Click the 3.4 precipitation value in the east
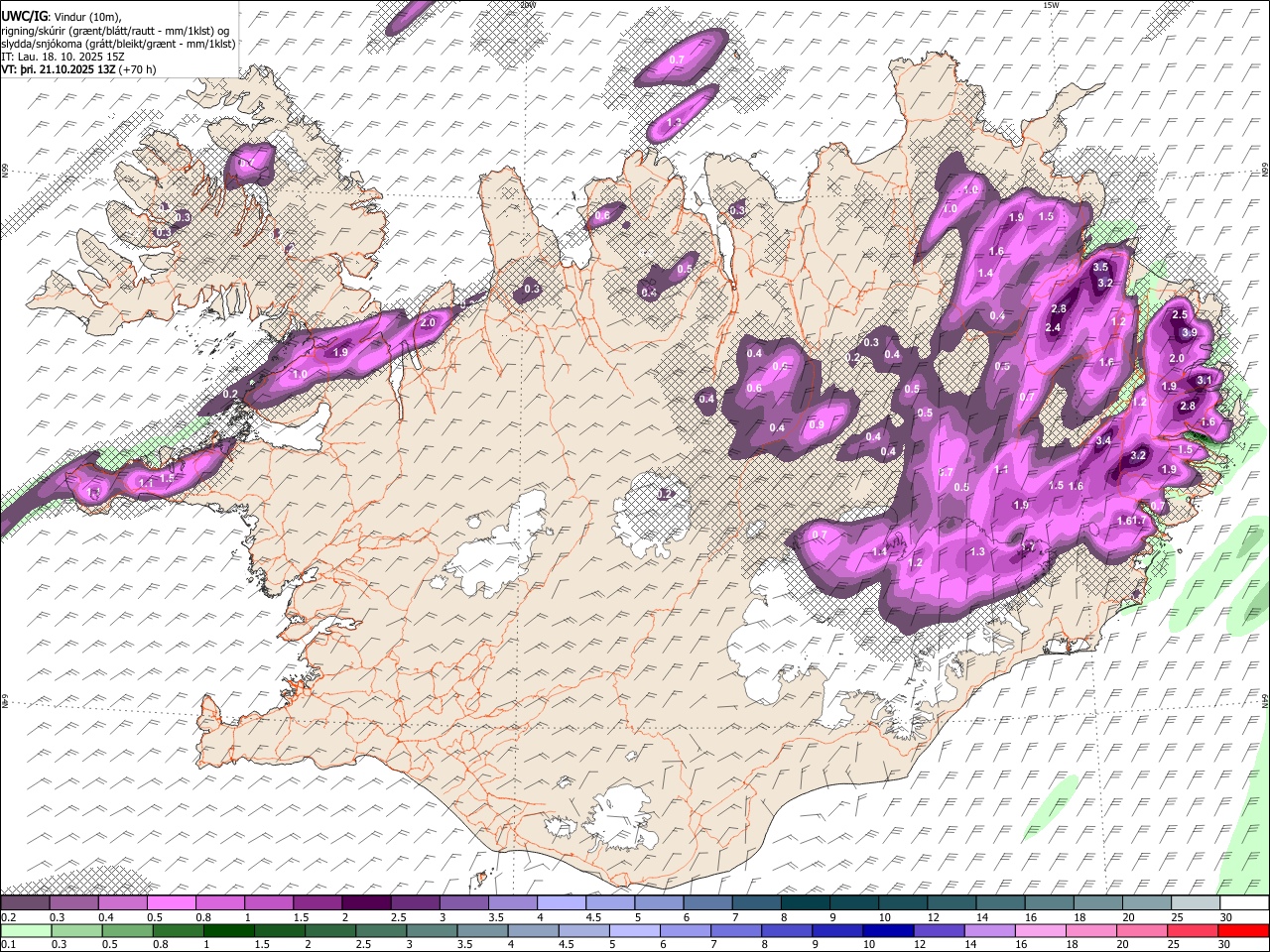The height and width of the screenshot is (952, 1270). [1102, 440]
